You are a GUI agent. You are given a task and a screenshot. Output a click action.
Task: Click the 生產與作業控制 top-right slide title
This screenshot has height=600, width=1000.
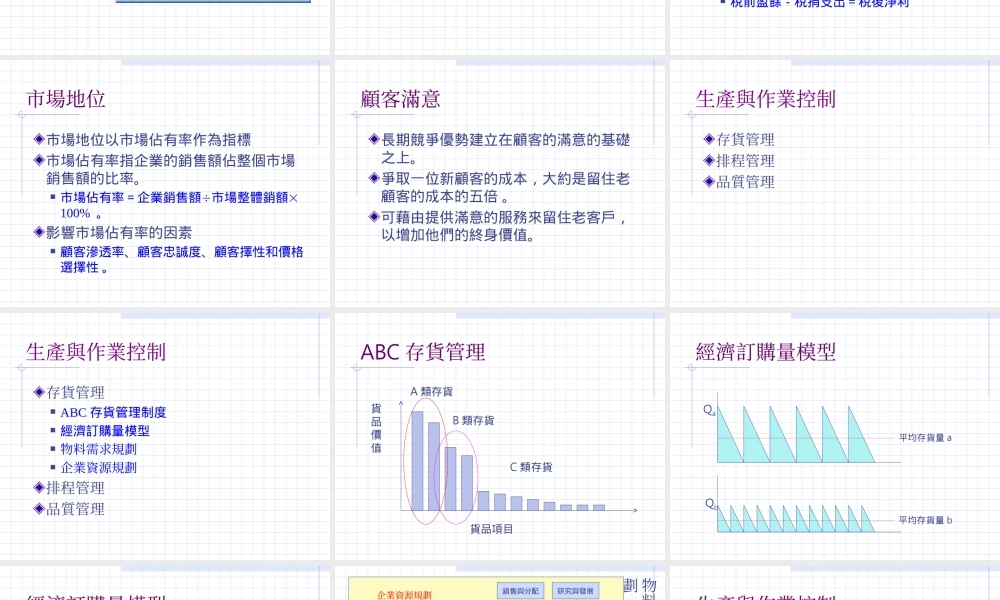766,99
